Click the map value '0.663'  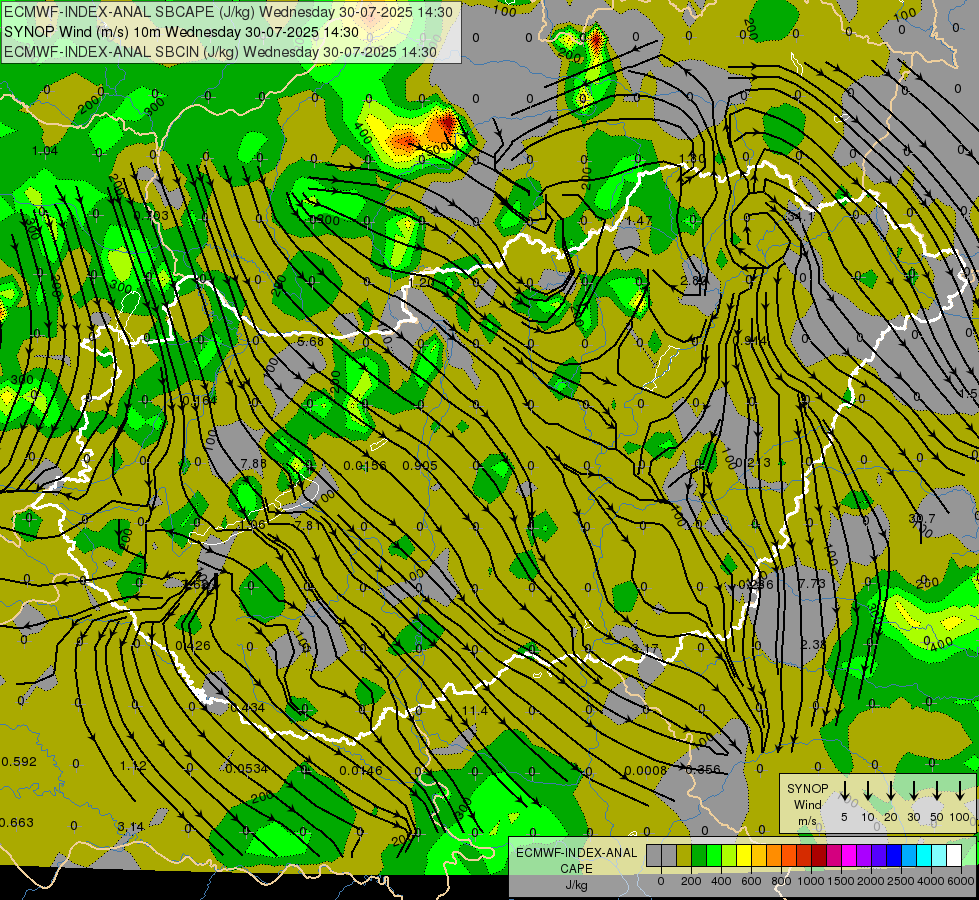click(x=17, y=823)
